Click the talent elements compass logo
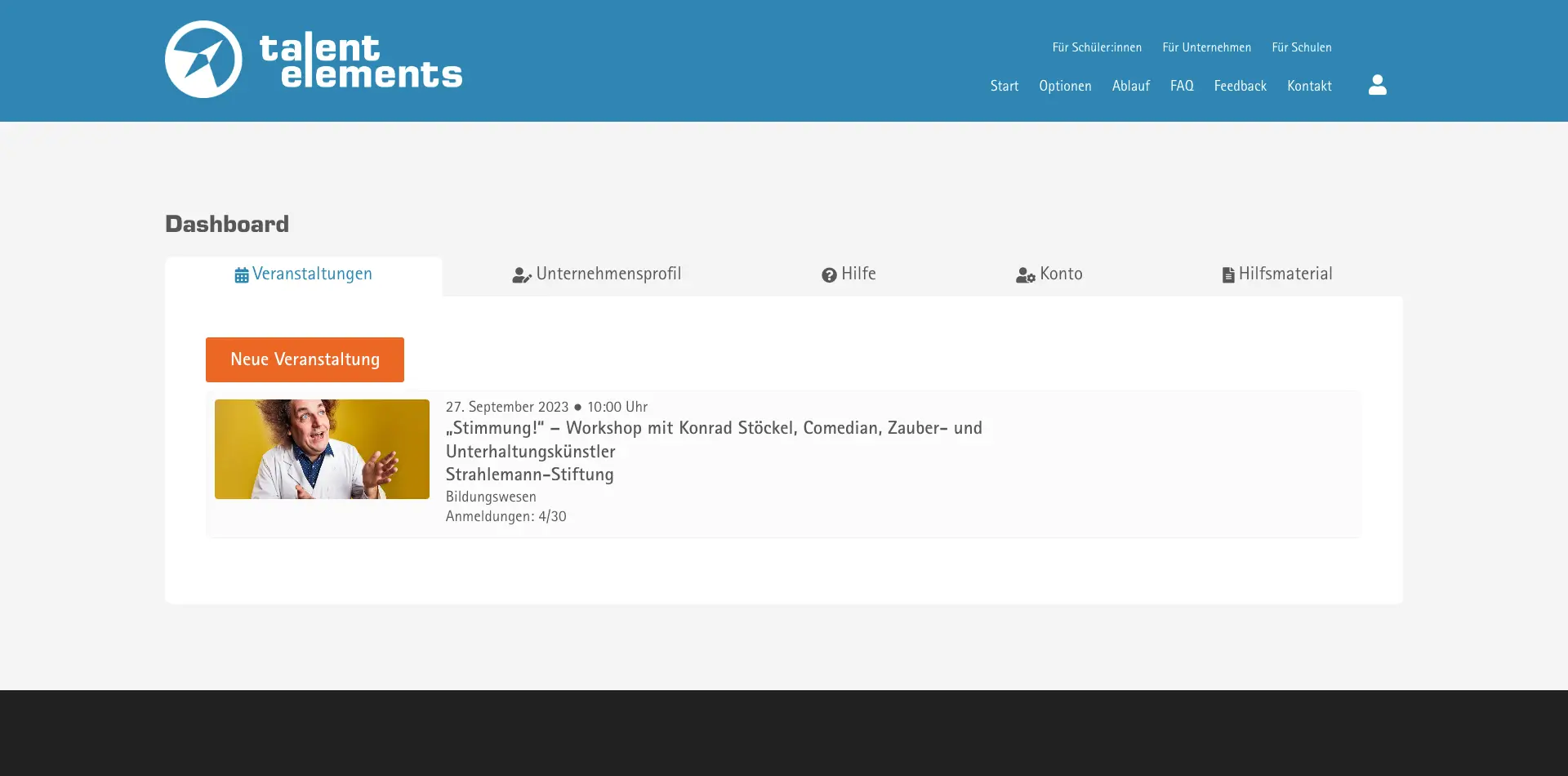1568x776 pixels. click(203, 60)
